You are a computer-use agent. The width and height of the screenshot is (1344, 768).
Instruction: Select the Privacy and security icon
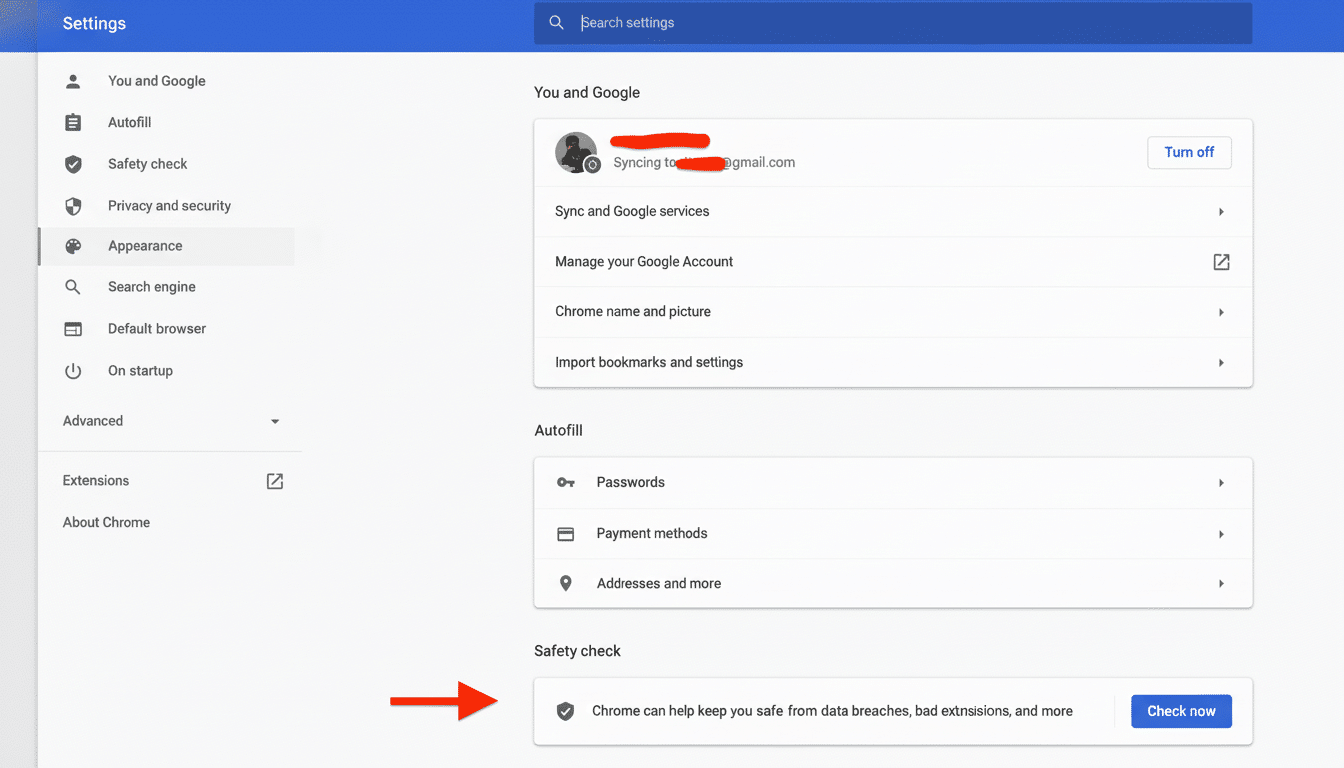pyautogui.click(x=73, y=205)
